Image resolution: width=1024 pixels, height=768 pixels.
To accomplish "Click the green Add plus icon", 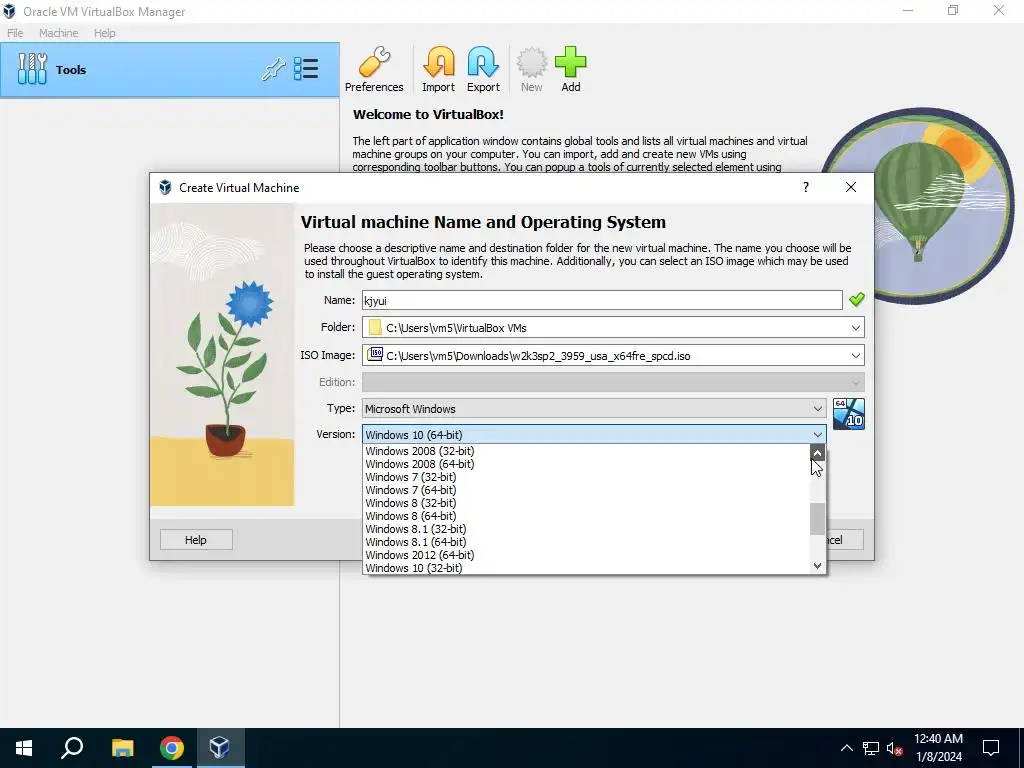I will tap(571, 70).
